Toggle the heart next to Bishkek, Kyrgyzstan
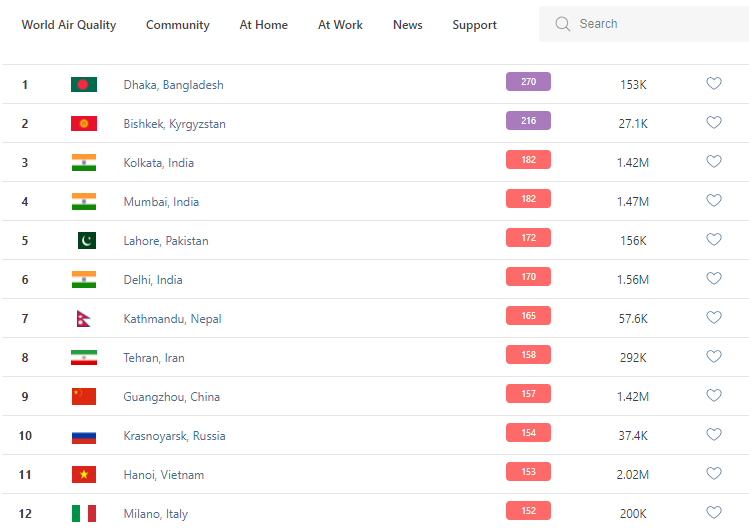 [x=714, y=123]
